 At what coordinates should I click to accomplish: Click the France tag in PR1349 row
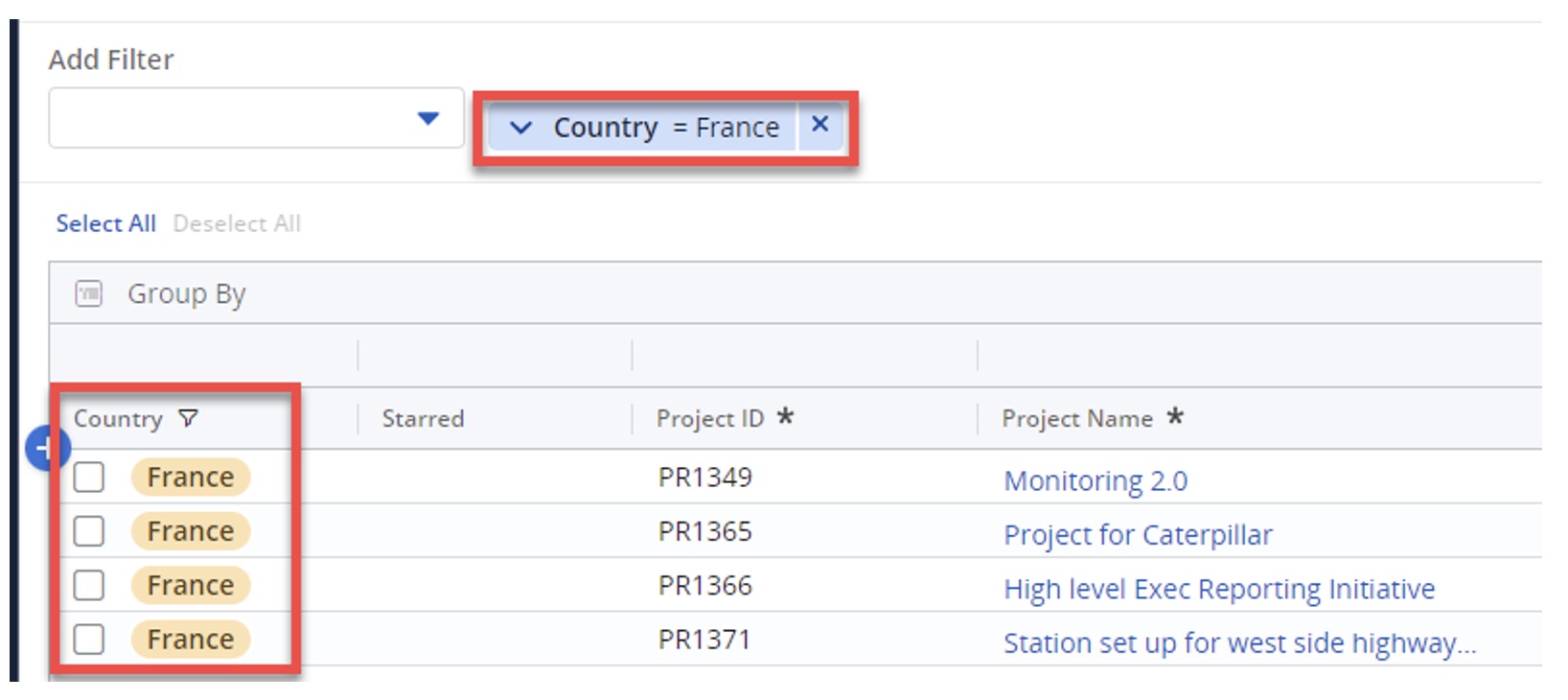(191, 477)
